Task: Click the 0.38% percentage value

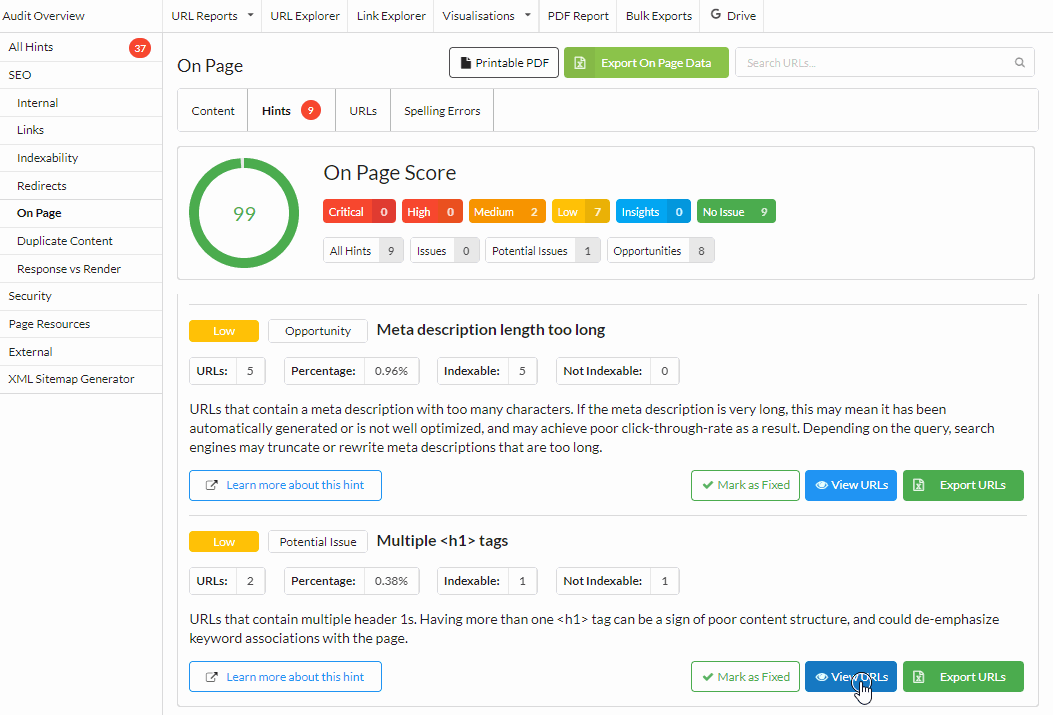Action: (392, 581)
